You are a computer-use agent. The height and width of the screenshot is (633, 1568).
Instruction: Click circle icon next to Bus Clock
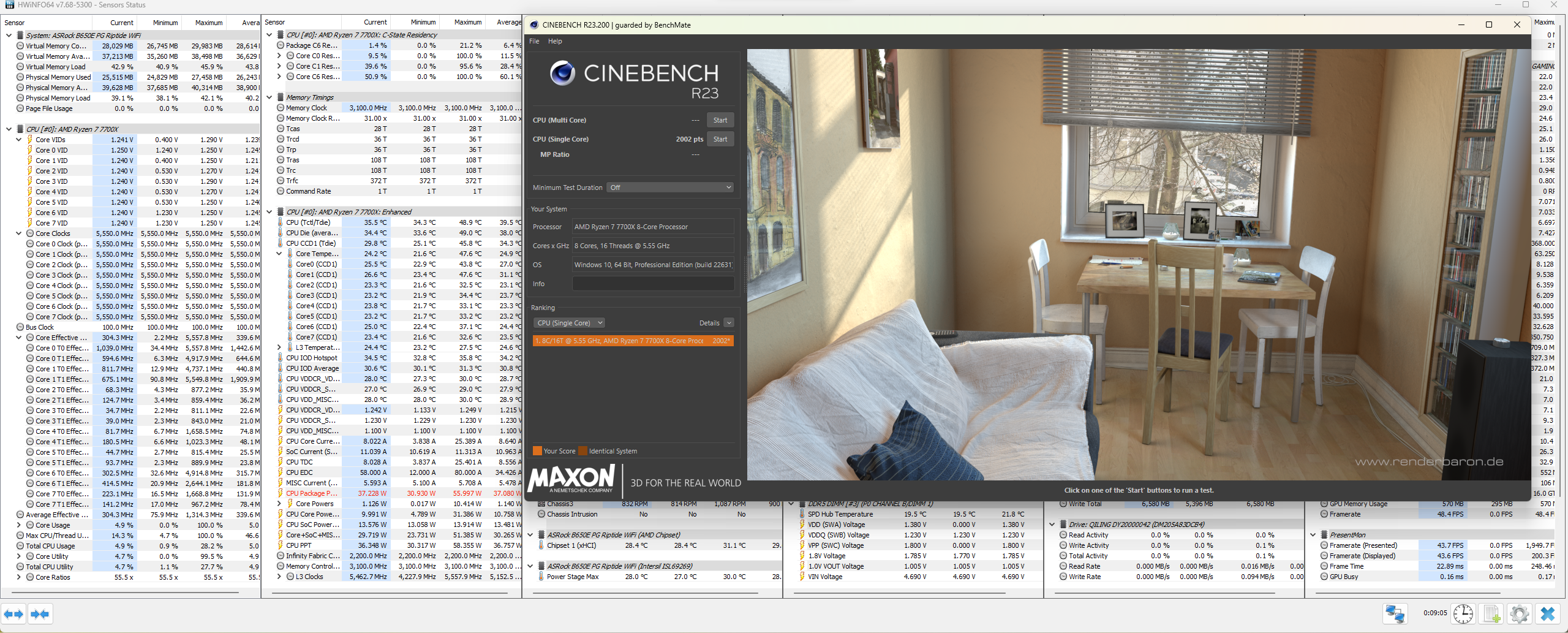tap(20, 327)
